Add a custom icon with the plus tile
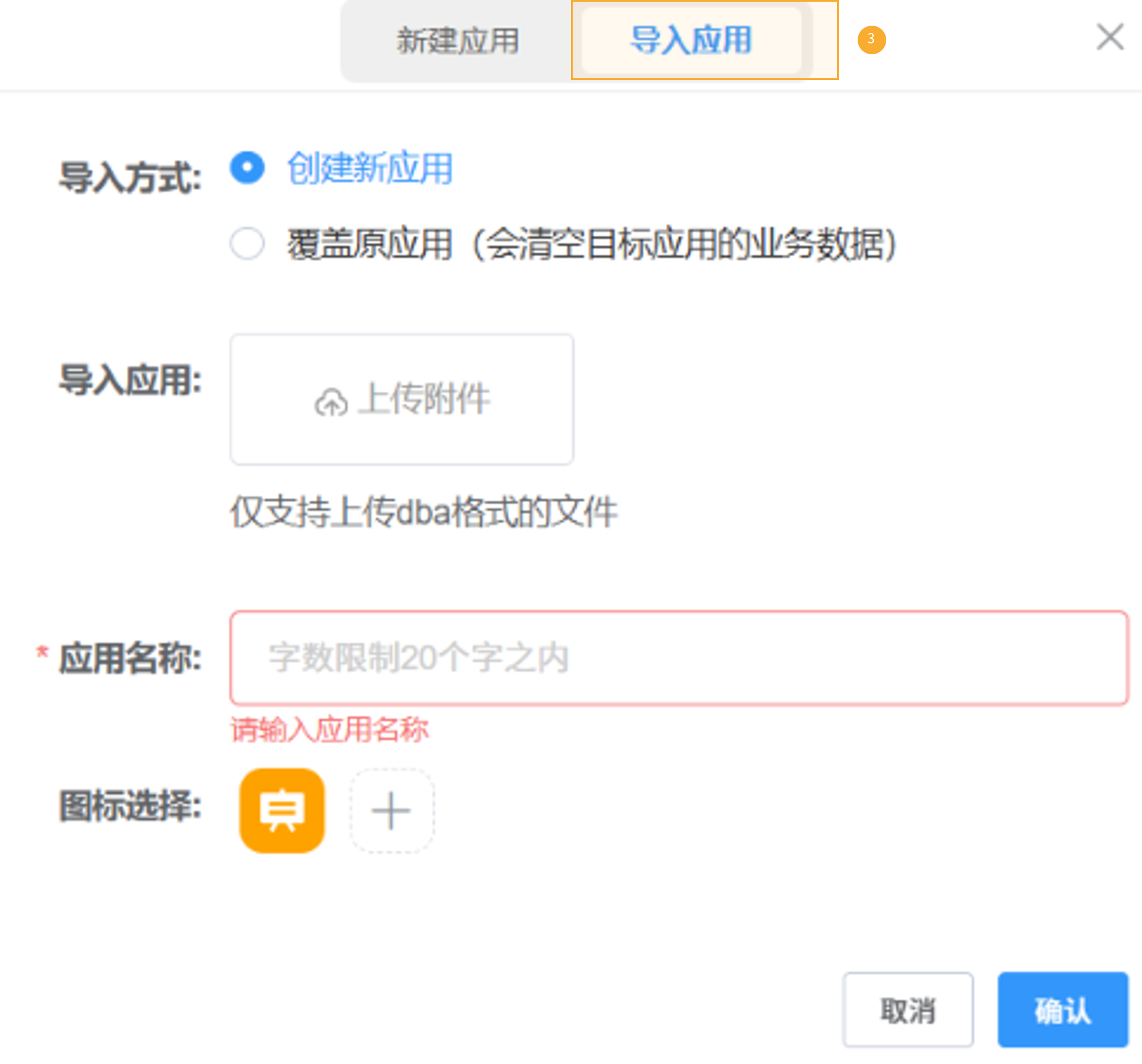Viewport: 1142px width, 1064px height. [x=392, y=810]
